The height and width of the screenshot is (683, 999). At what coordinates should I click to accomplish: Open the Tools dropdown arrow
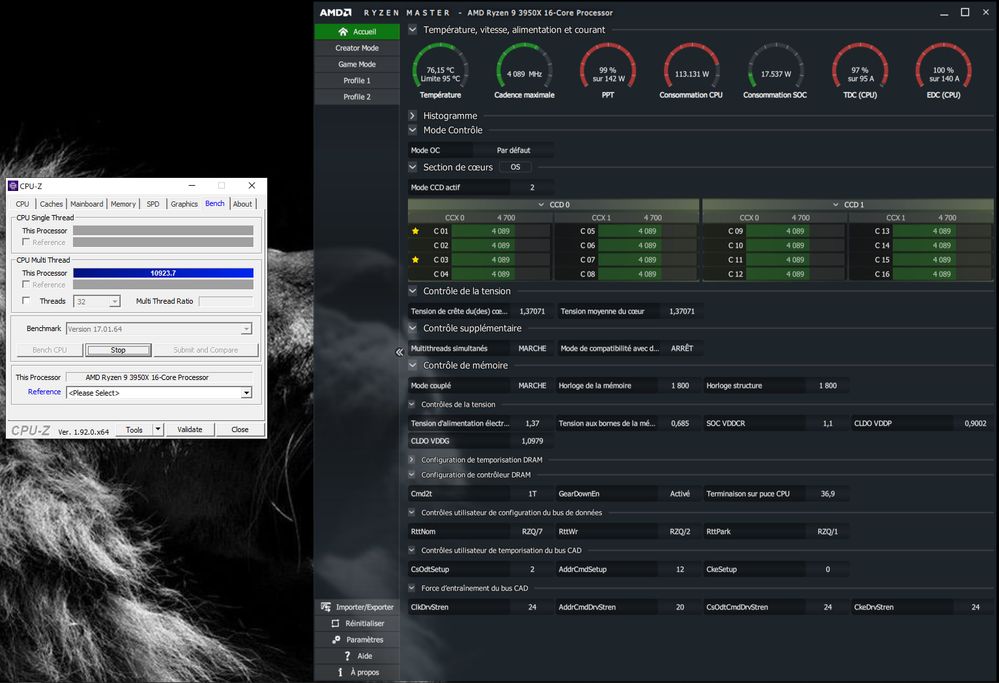click(x=157, y=429)
